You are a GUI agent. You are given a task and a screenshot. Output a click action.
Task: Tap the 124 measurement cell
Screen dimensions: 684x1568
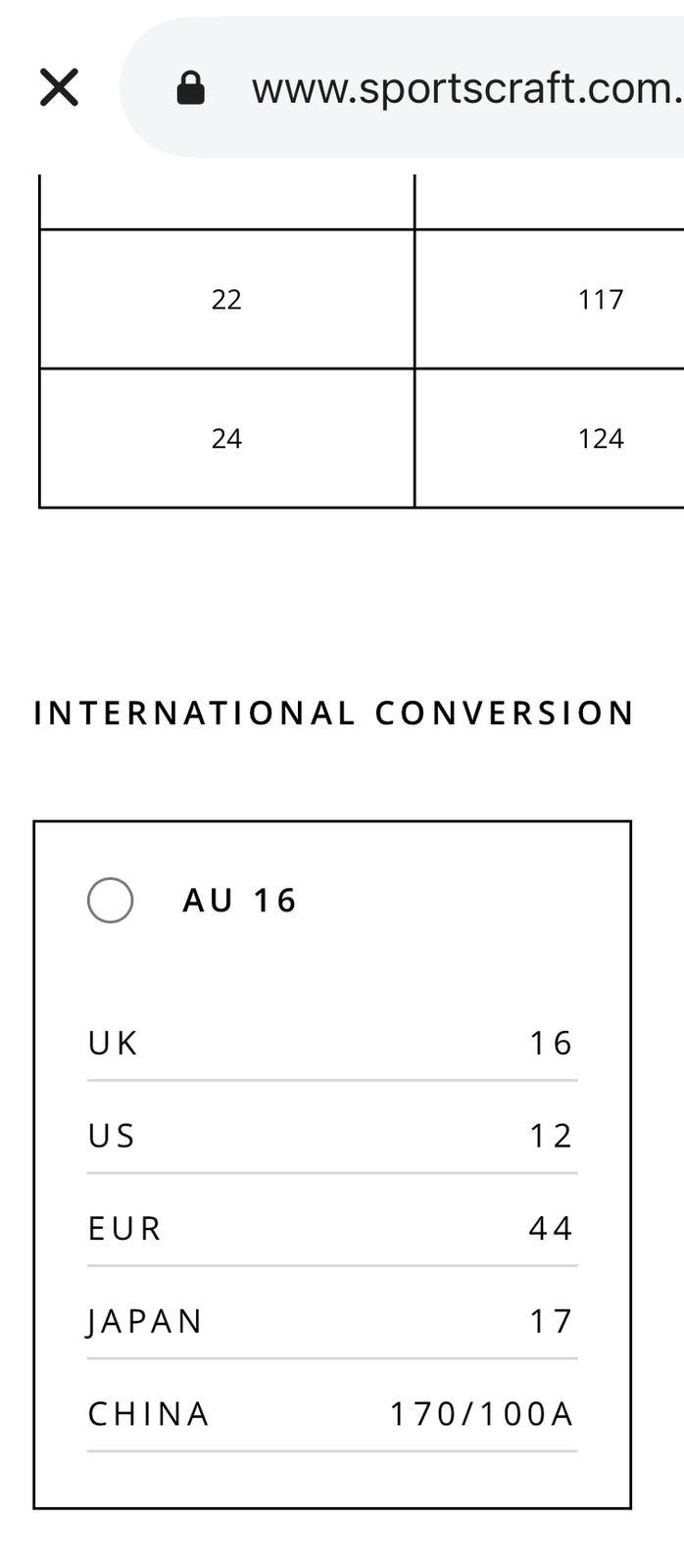pos(550,438)
